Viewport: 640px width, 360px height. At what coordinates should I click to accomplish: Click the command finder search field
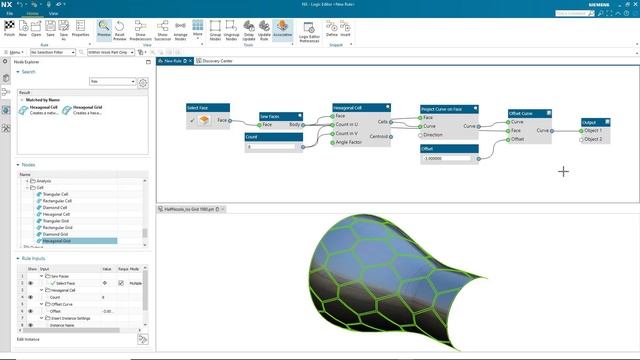[571, 13]
